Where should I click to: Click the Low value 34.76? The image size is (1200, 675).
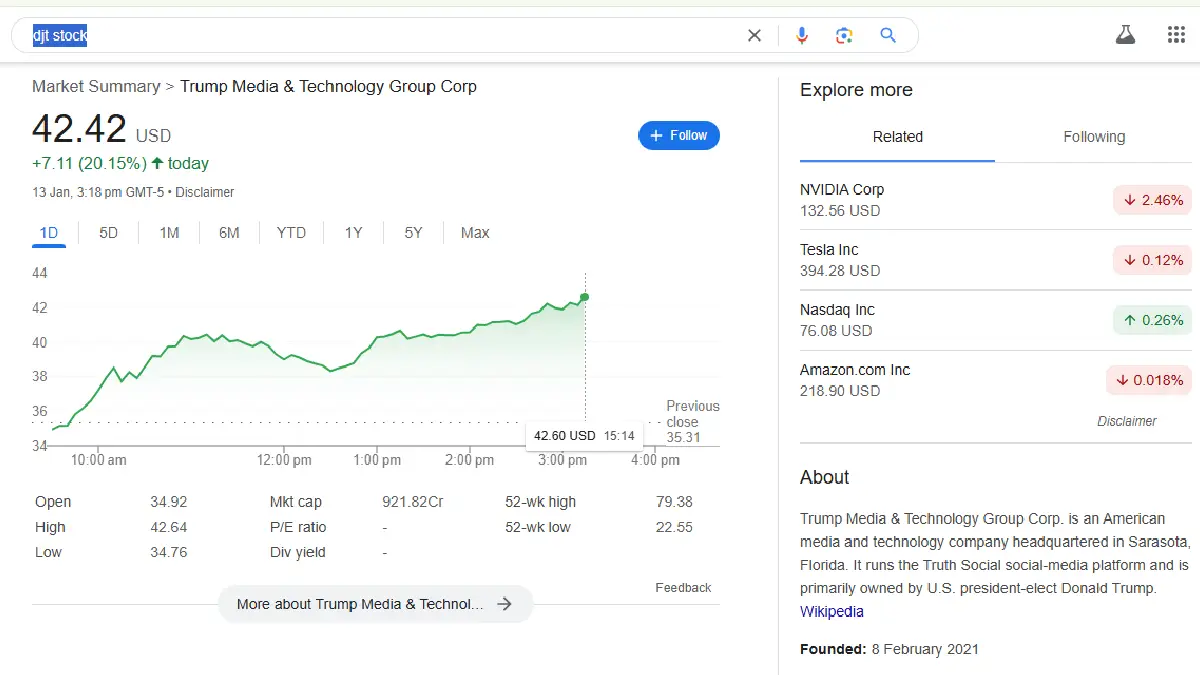pyautogui.click(x=168, y=552)
